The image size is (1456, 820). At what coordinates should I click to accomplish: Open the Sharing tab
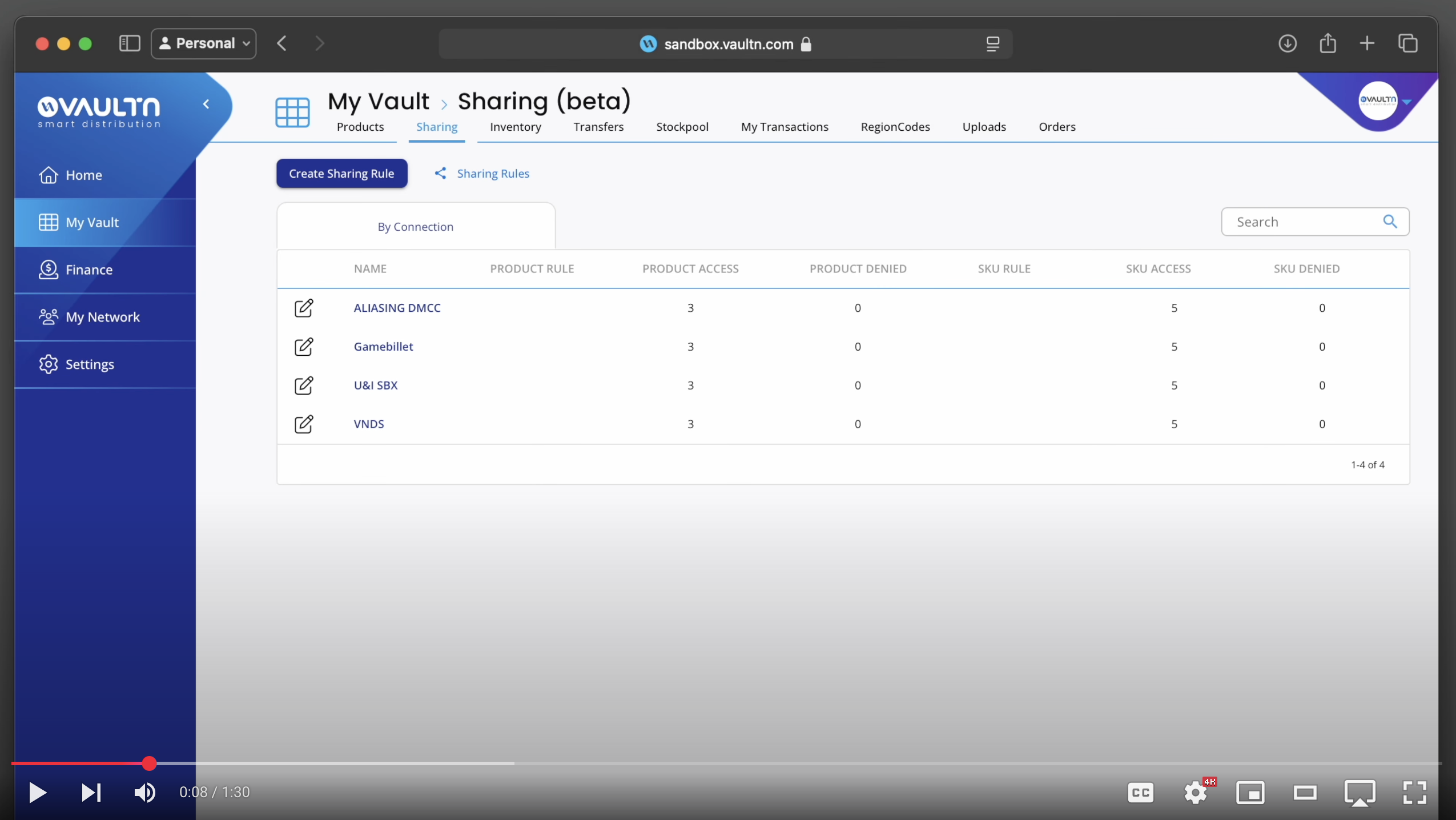[437, 127]
